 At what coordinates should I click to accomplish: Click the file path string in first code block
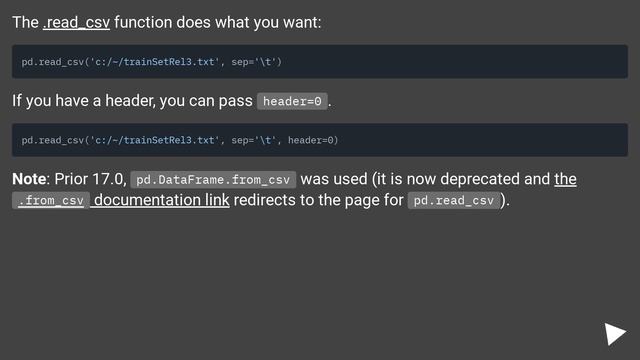click(157, 62)
